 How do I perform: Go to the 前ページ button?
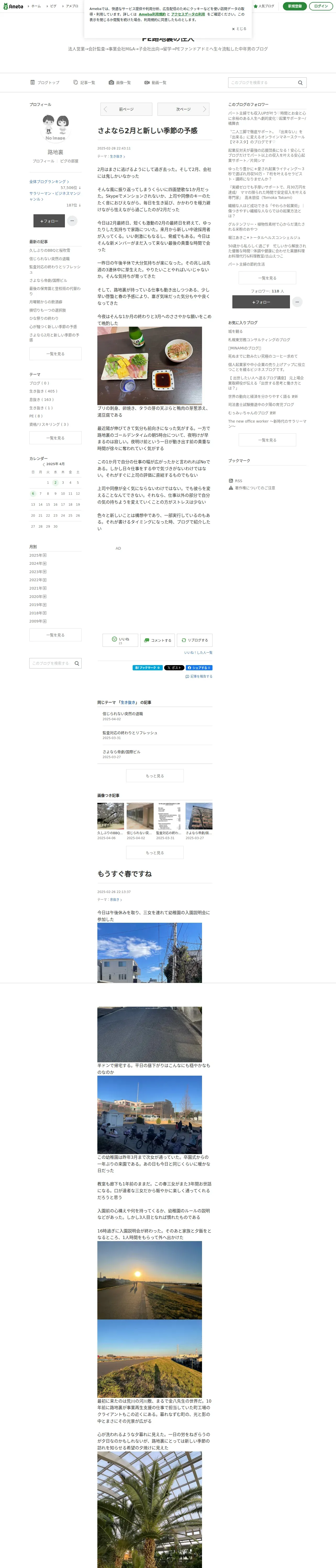point(126,109)
